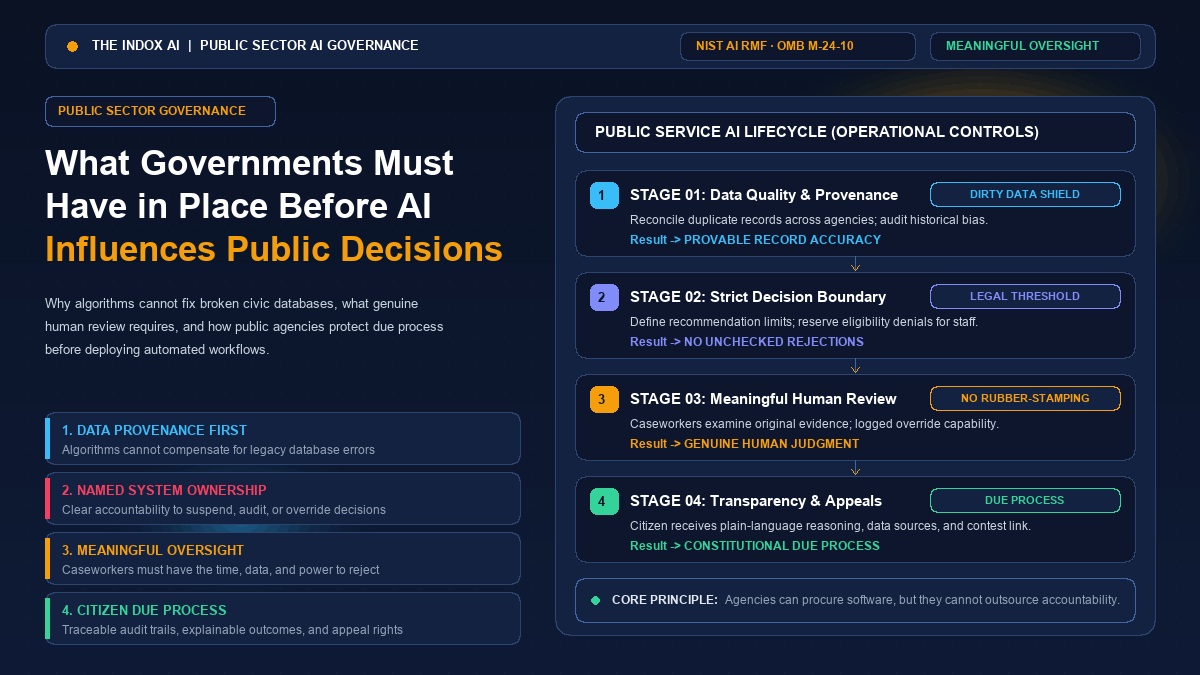Viewport: 1200px width, 675px height.
Task: Click Result -> NO UNCHECKED REJECTIONS
Action: 746,342
